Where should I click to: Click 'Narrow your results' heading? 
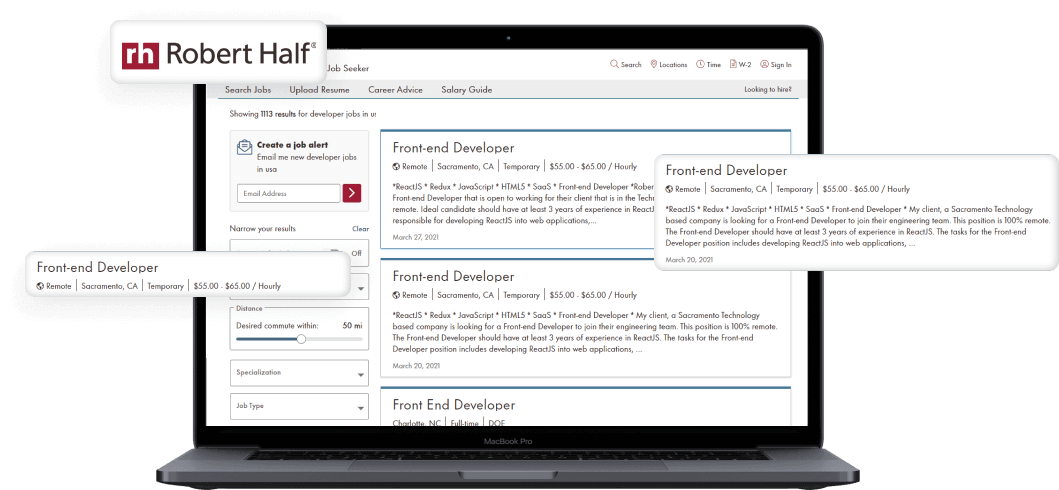pos(263,229)
